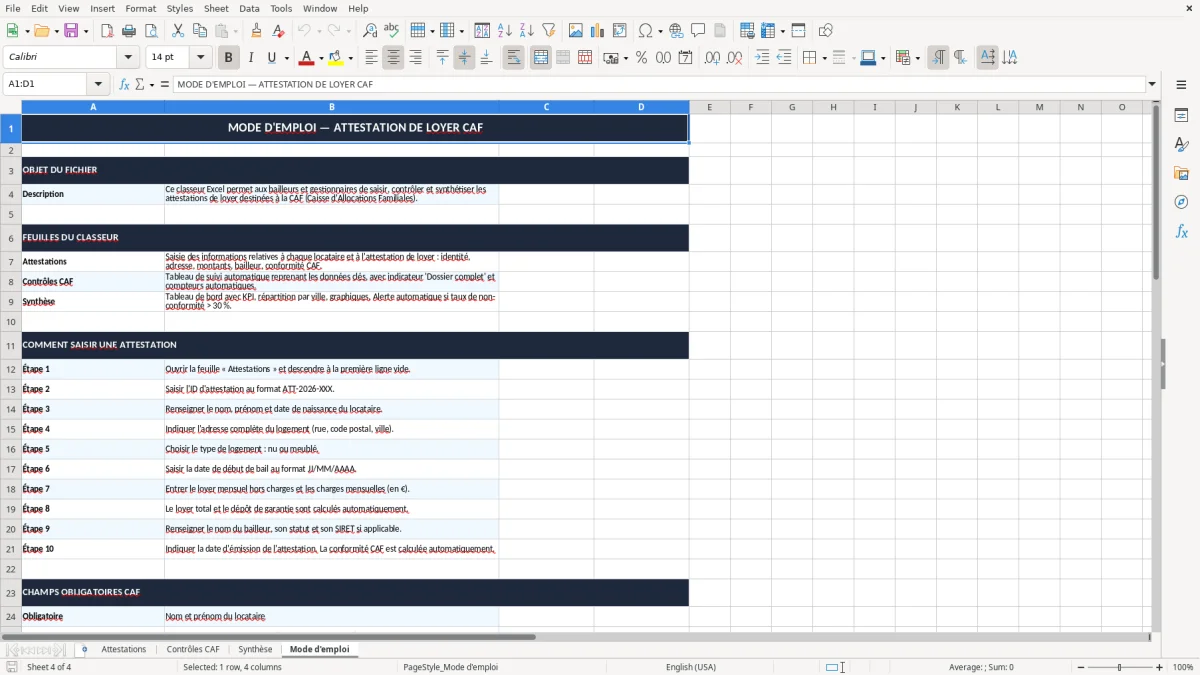This screenshot has width=1200, height=675.
Task: Toggle Bold formatting
Action: (228, 58)
